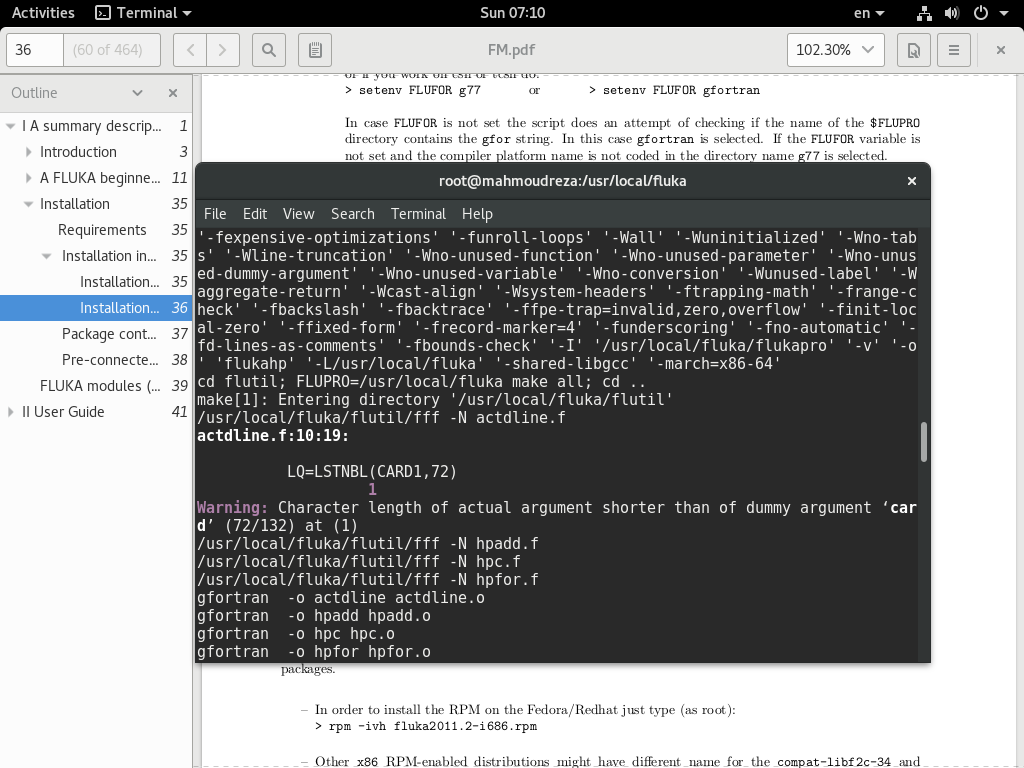Open GNOME Activities overview
The width and height of the screenshot is (1024, 768).
pyautogui.click(x=43, y=13)
